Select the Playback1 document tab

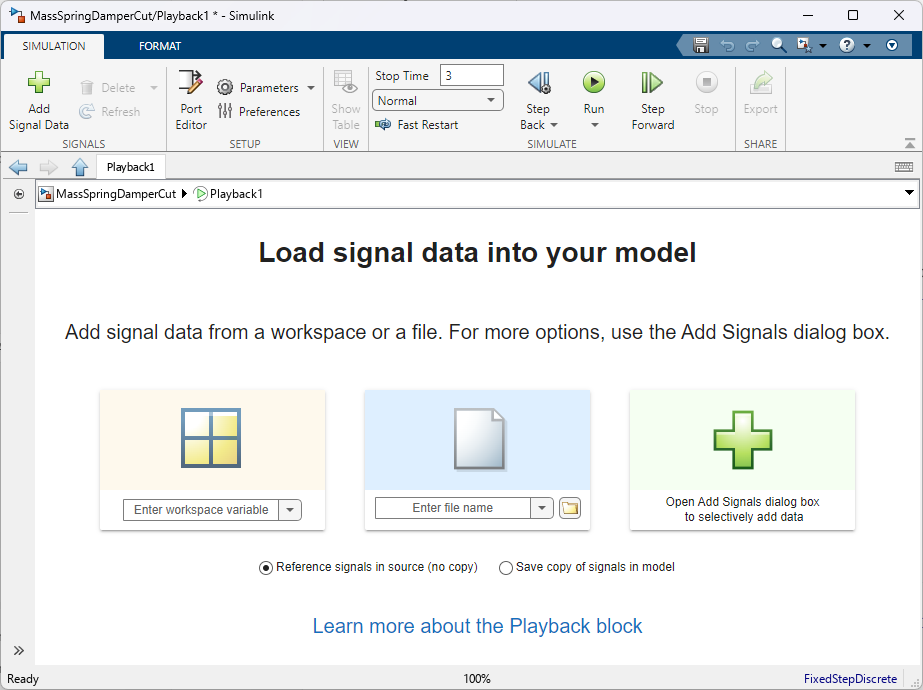[131, 167]
